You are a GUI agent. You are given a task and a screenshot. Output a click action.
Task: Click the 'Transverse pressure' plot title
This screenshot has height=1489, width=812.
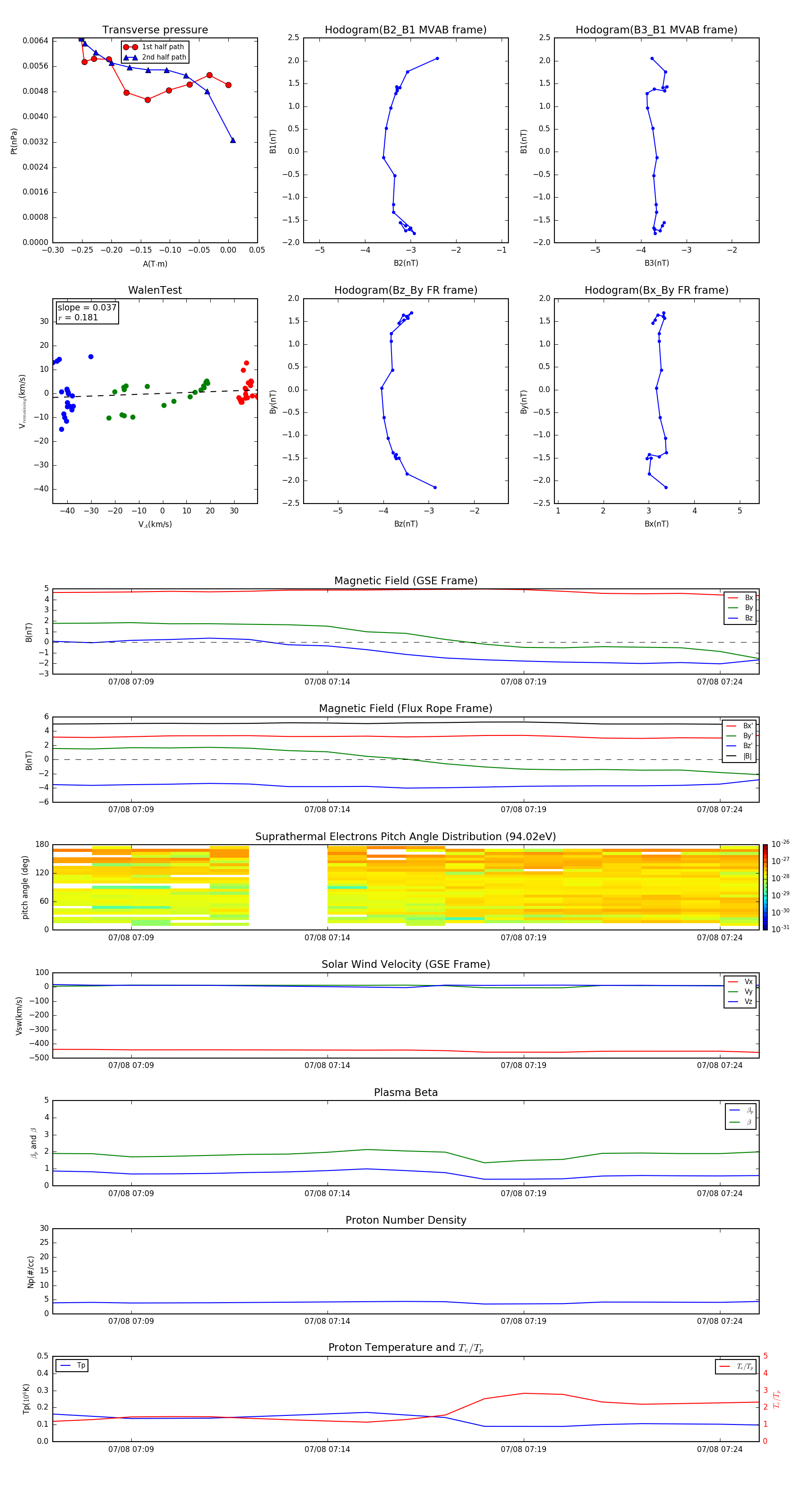[155, 30]
